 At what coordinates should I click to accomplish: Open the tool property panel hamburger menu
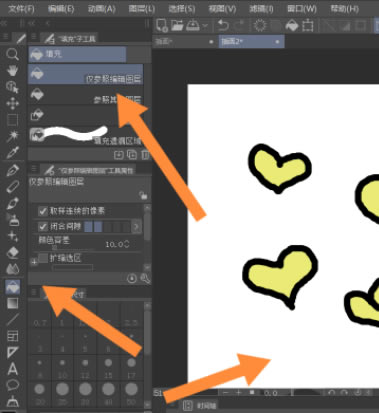click(x=34, y=168)
